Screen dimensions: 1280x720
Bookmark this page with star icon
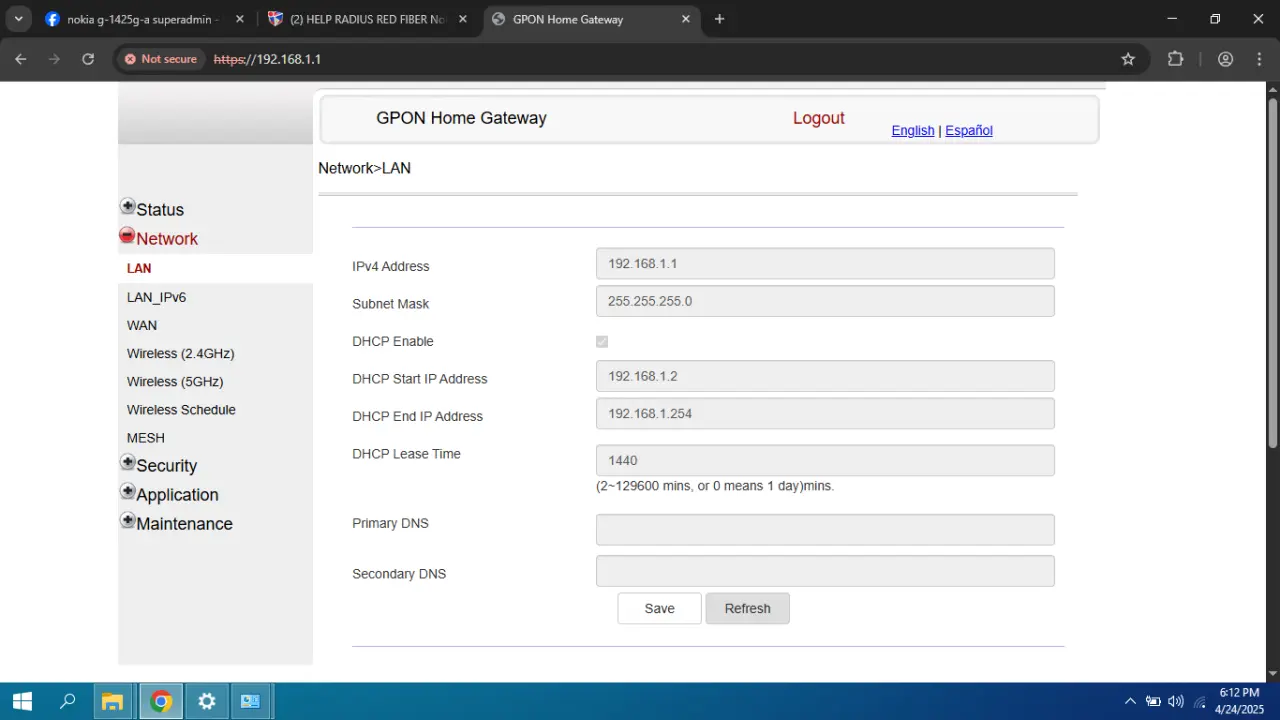pyautogui.click(x=1128, y=59)
